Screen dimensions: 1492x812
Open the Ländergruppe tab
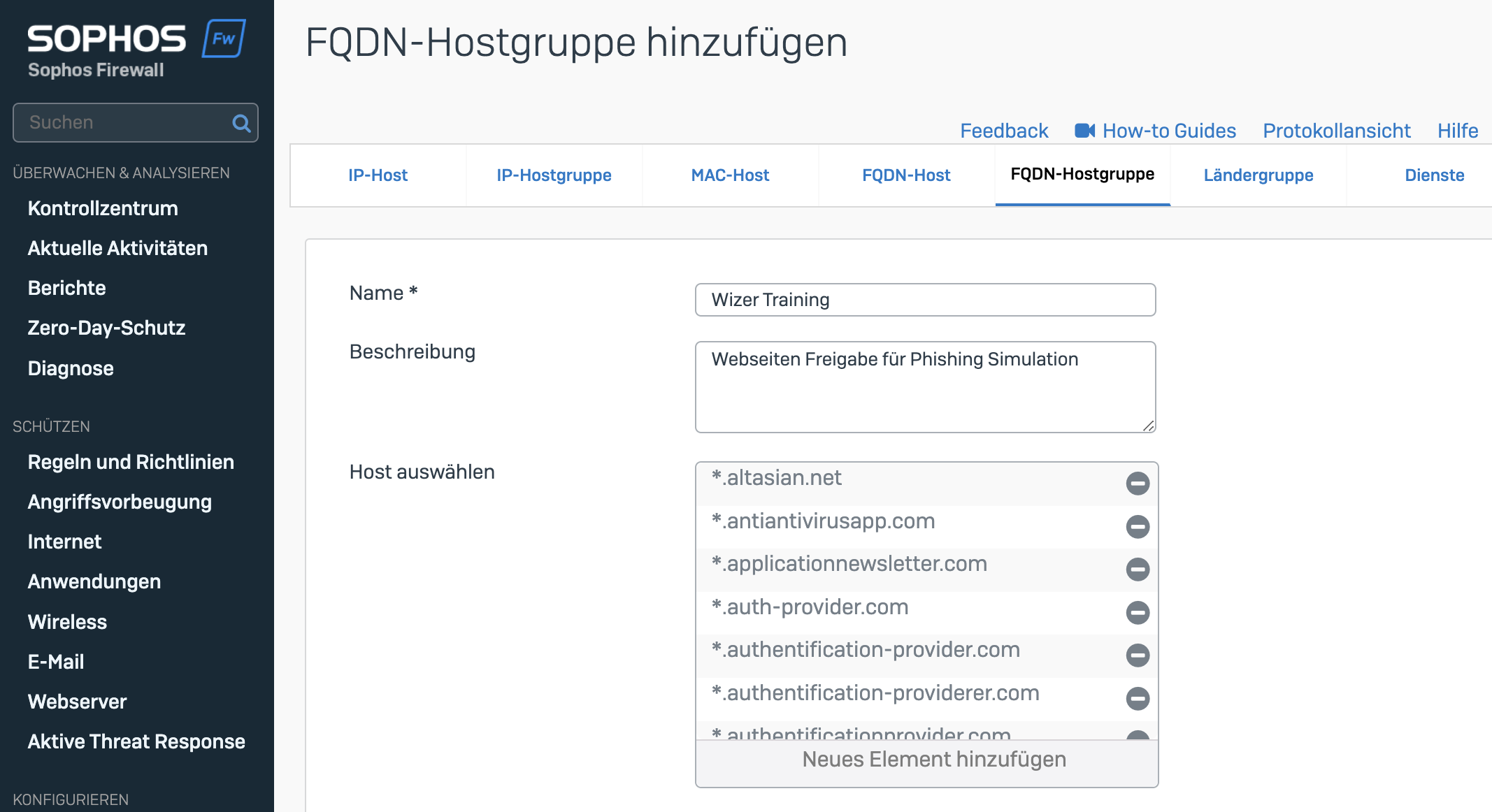[1258, 175]
